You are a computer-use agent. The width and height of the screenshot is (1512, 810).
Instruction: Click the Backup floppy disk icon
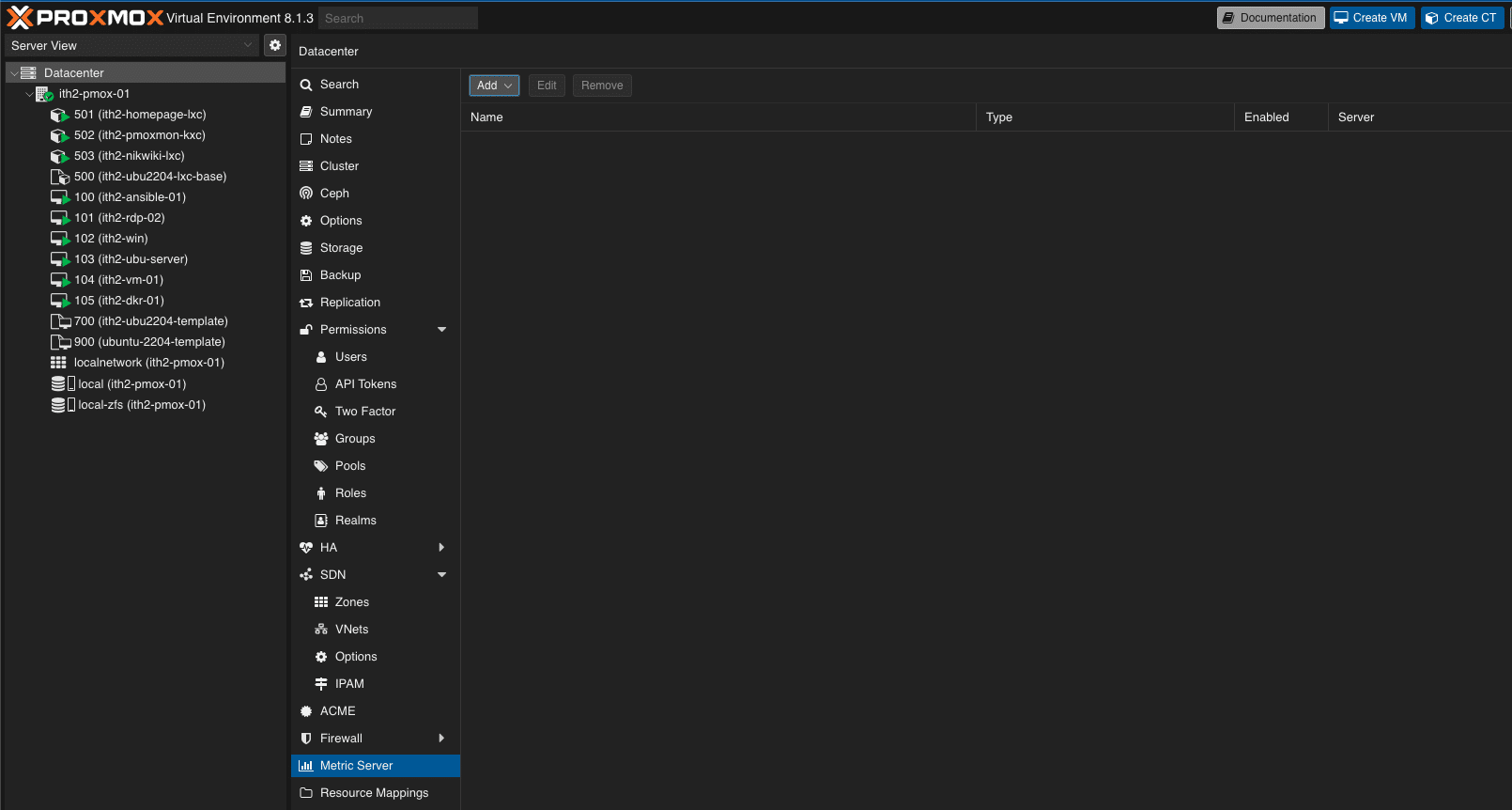coord(306,275)
